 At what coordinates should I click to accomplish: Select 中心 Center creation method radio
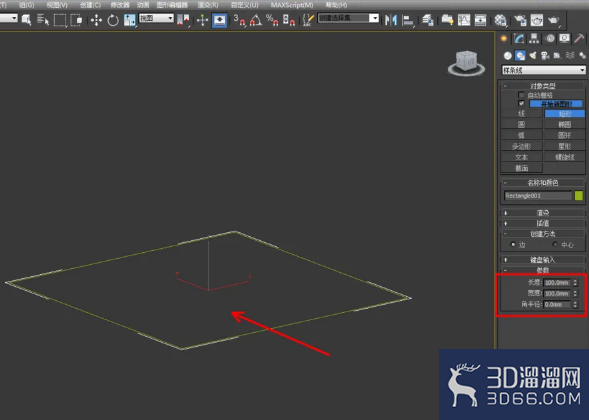pos(555,245)
